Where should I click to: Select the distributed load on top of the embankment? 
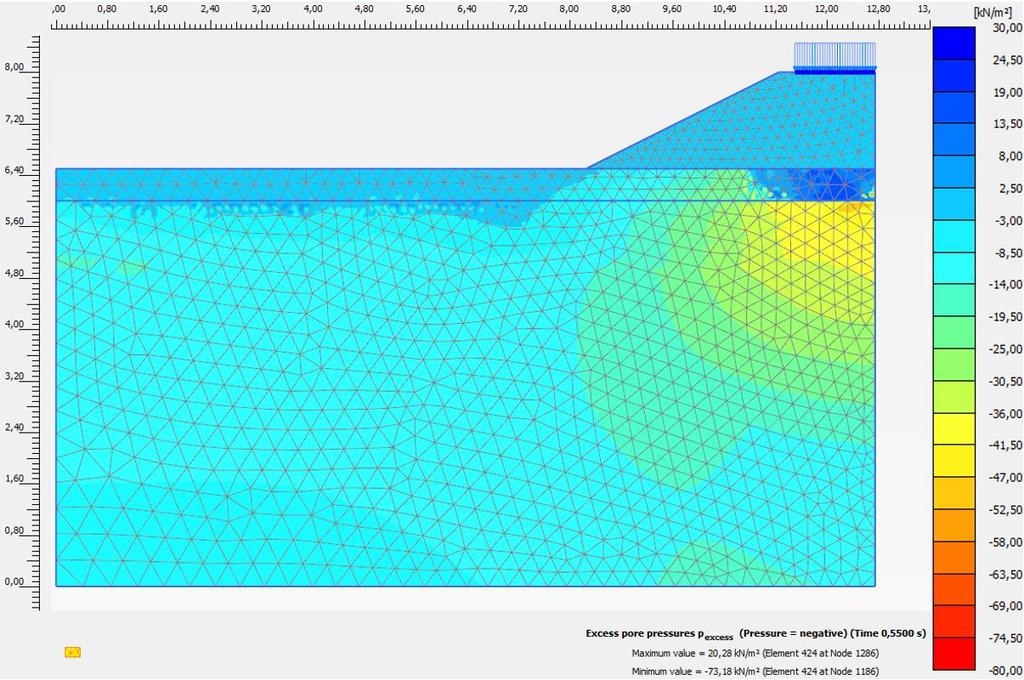(x=835, y=58)
